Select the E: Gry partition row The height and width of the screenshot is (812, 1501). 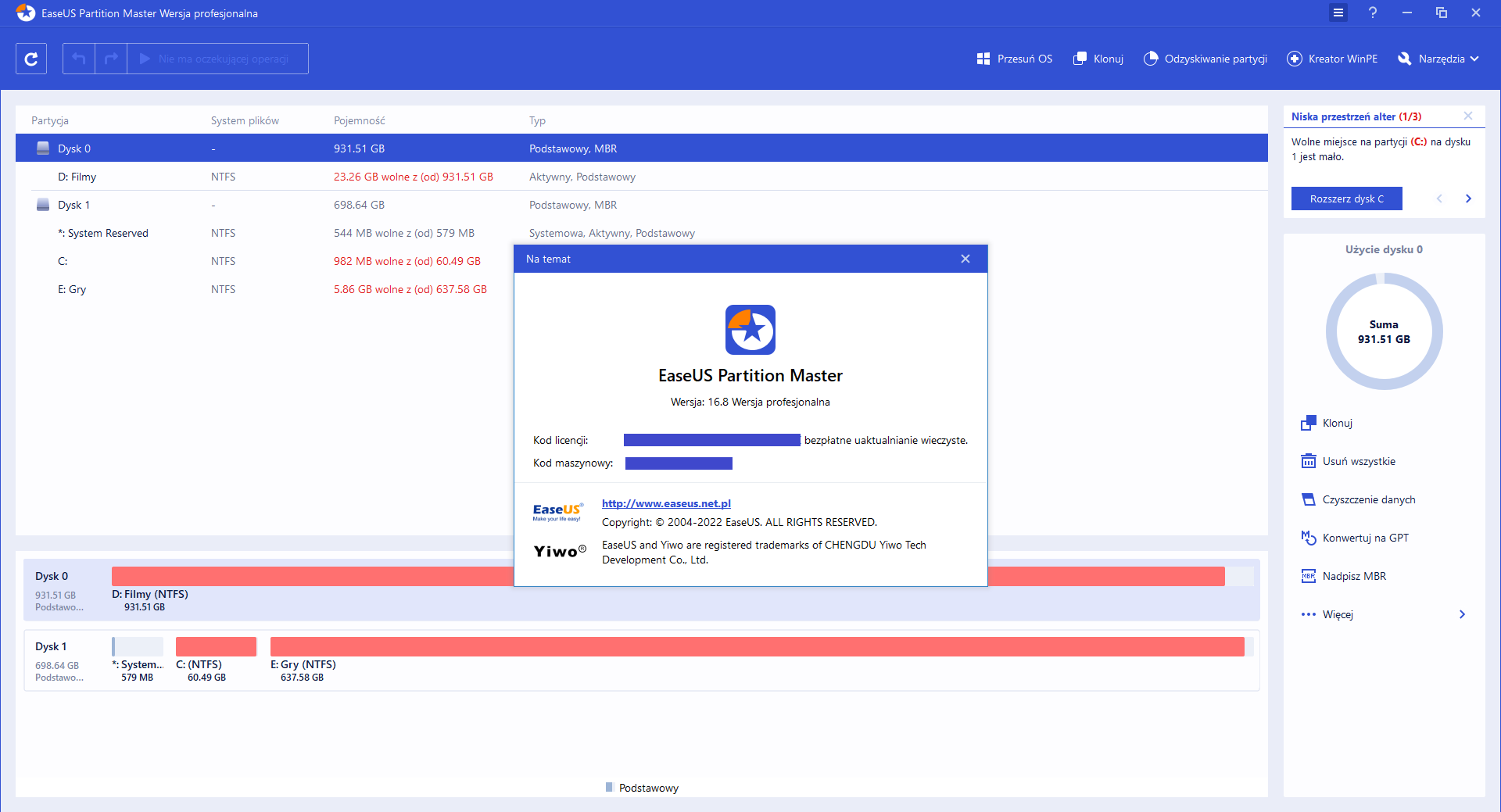click(264, 289)
